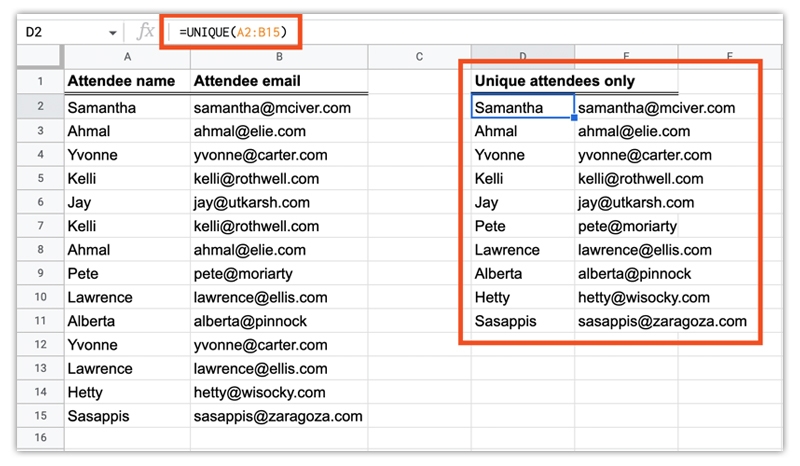
Task: Click the fill handle on cell D2
Action: coord(574,118)
